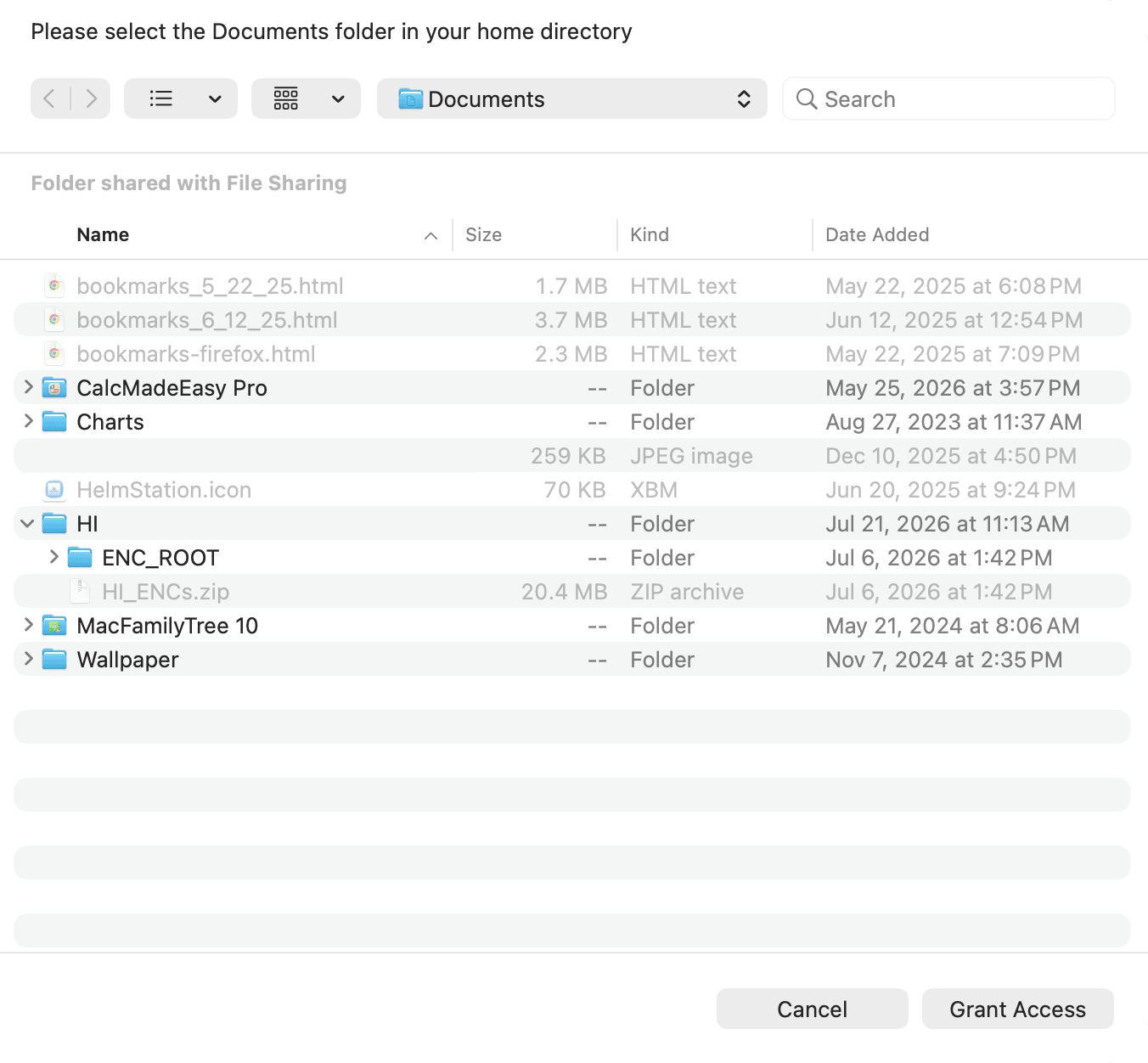This screenshot has height=1063, width=1148.
Task: Click the HelmStation.icon file icon
Action: pos(54,489)
